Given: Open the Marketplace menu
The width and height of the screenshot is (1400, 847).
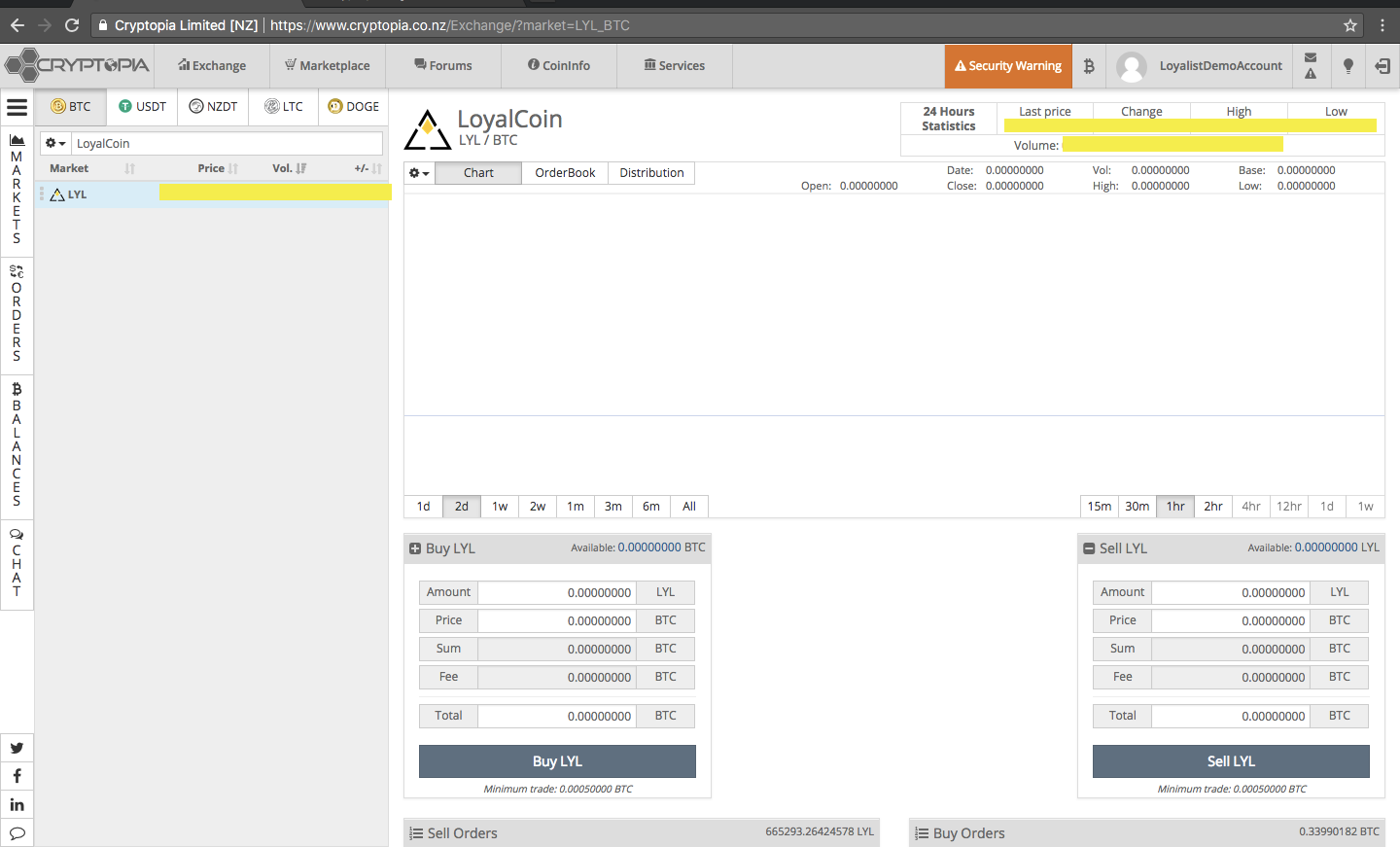Looking at the screenshot, I should pos(327,66).
